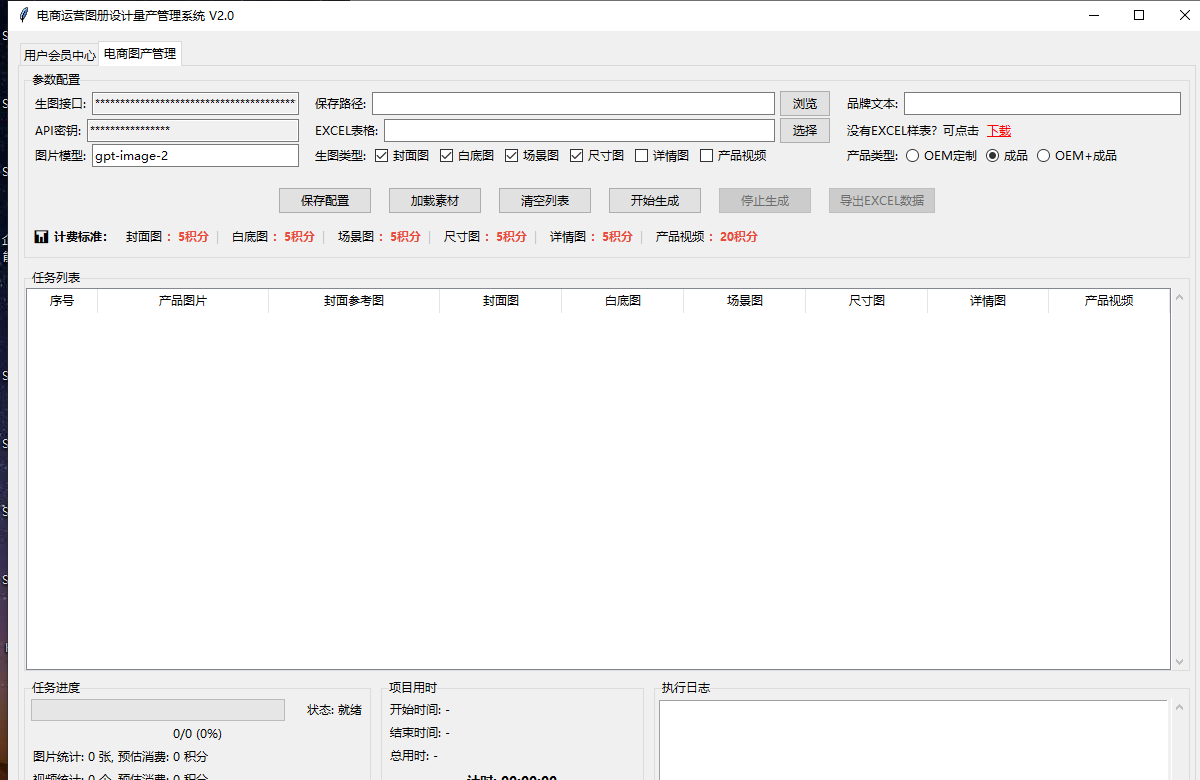Image resolution: width=1200 pixels, height=780 pixels.
Task: Save settings with the 保存配置 button
Action: tap(325, 201)
